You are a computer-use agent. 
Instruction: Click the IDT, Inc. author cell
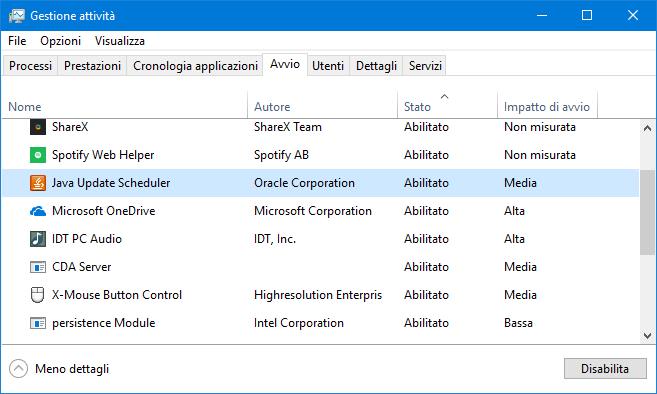click(x=275, y=239)
